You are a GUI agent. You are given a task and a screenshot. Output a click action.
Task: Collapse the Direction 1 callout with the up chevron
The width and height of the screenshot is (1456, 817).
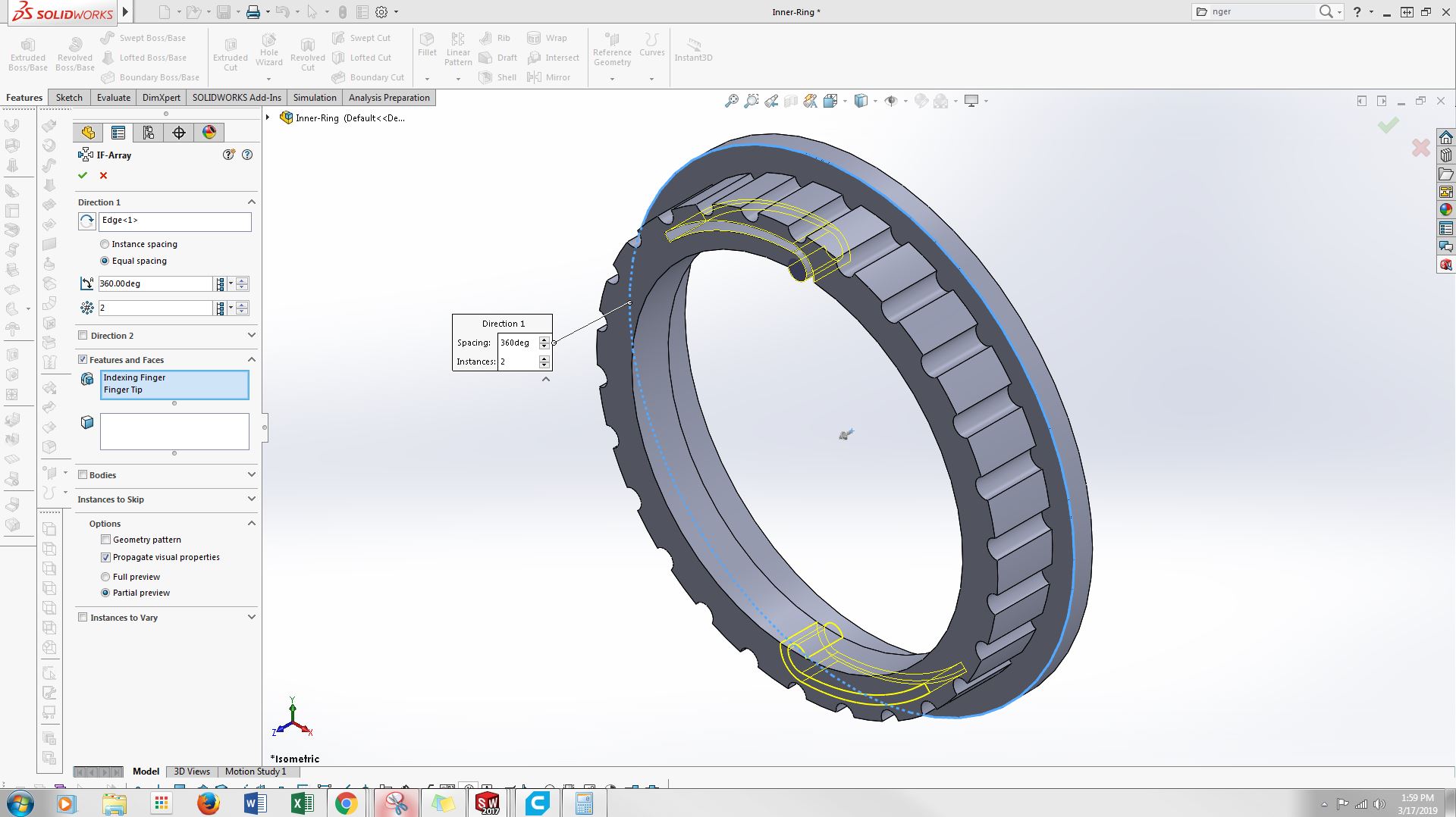pos(546,379)
